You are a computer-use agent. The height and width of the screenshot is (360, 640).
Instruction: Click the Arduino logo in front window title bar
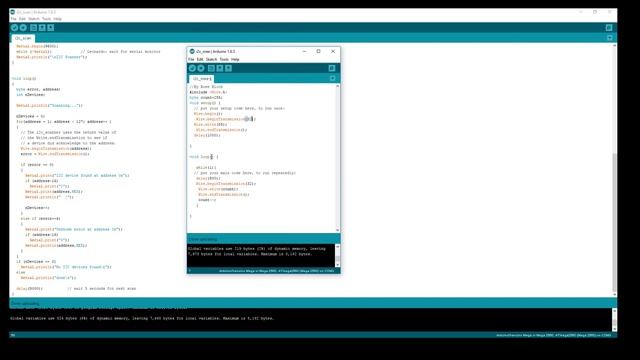click(192, 51)
